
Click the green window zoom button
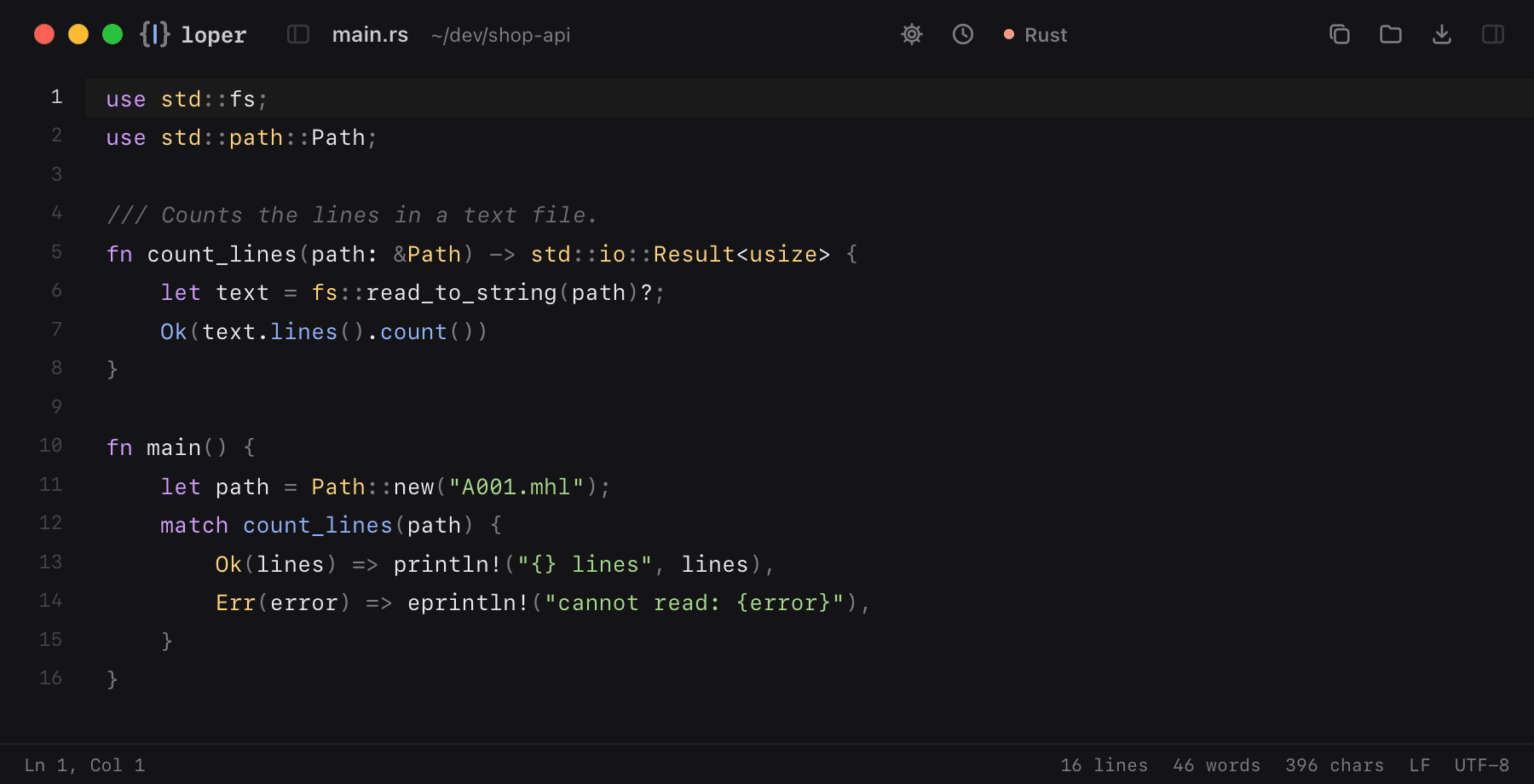tap(112, 34)
